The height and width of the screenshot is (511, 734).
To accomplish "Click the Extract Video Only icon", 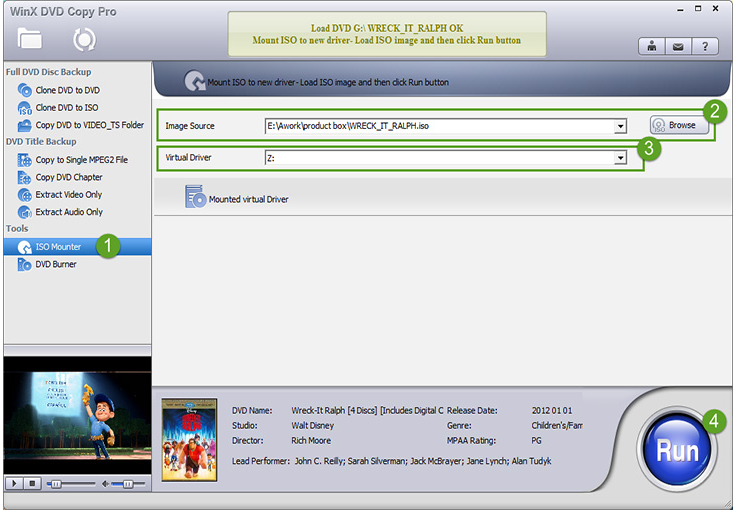I will point(24,195).
